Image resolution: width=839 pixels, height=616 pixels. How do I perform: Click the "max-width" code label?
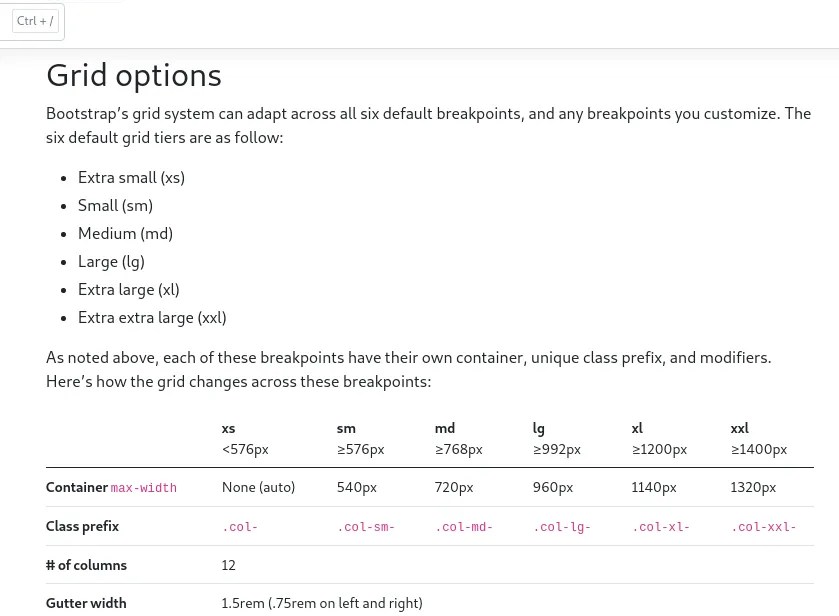[143, 488]
